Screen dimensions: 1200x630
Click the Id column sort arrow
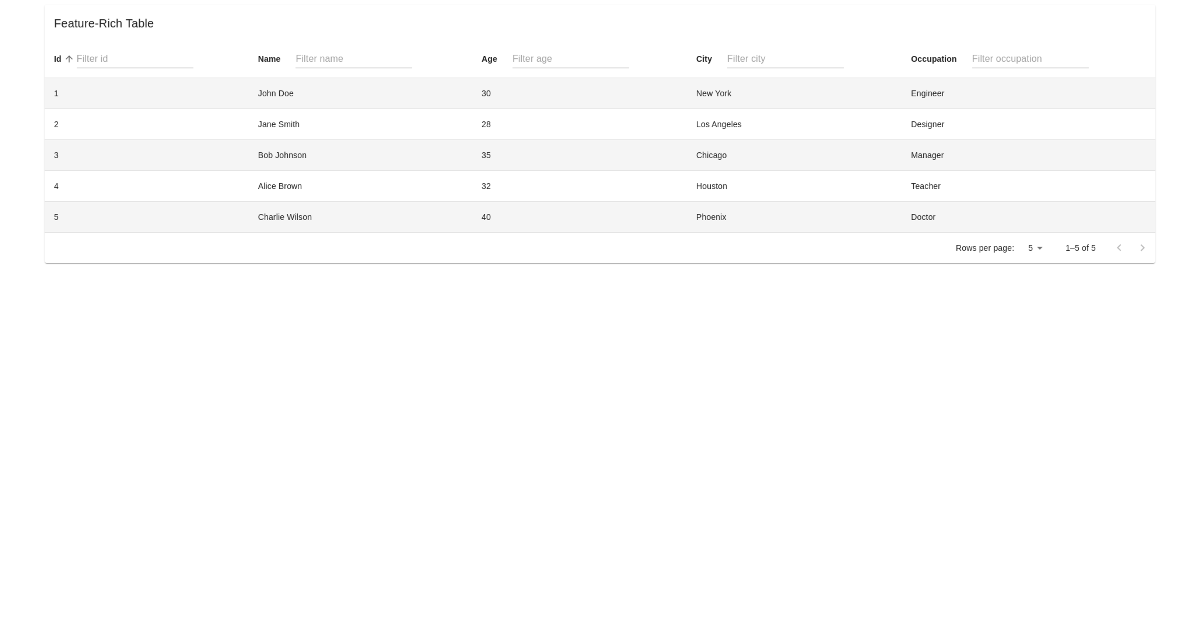[68, 59]
